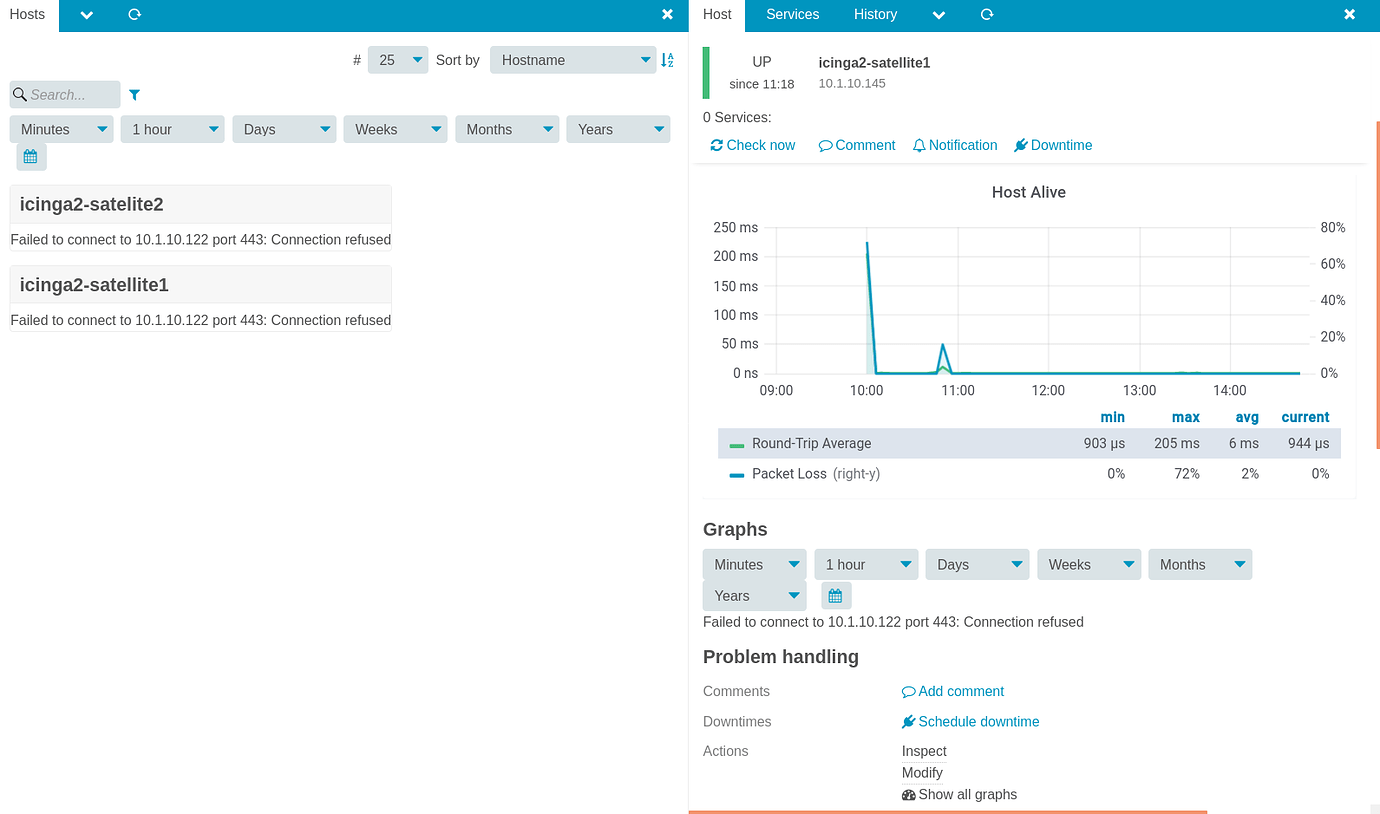Open the Sort by Hostname dropdown
This screenshot has width=1380, height=814.
pos(573,60)
